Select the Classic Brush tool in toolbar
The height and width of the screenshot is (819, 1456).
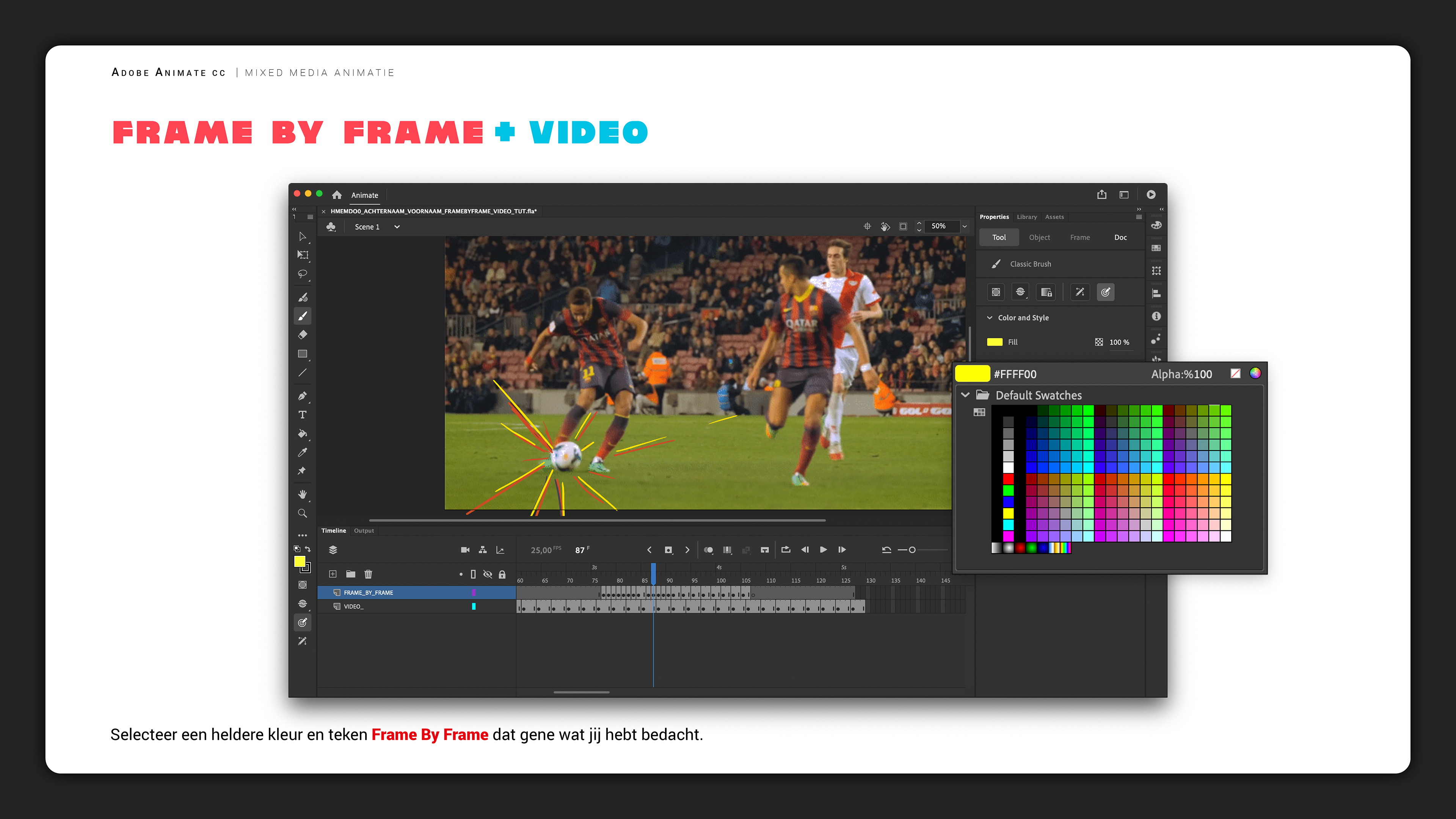pyautogui.click(x=303, y=316)
